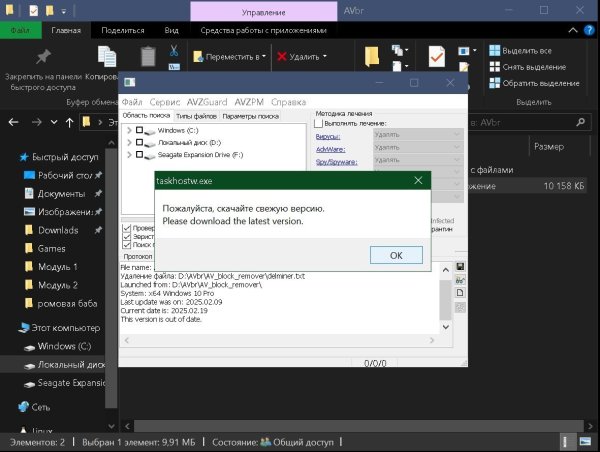Click the red Delete (Удалить) icon
Image resolution: width=600 pixels, height=452 pixels.
[283, 57]
